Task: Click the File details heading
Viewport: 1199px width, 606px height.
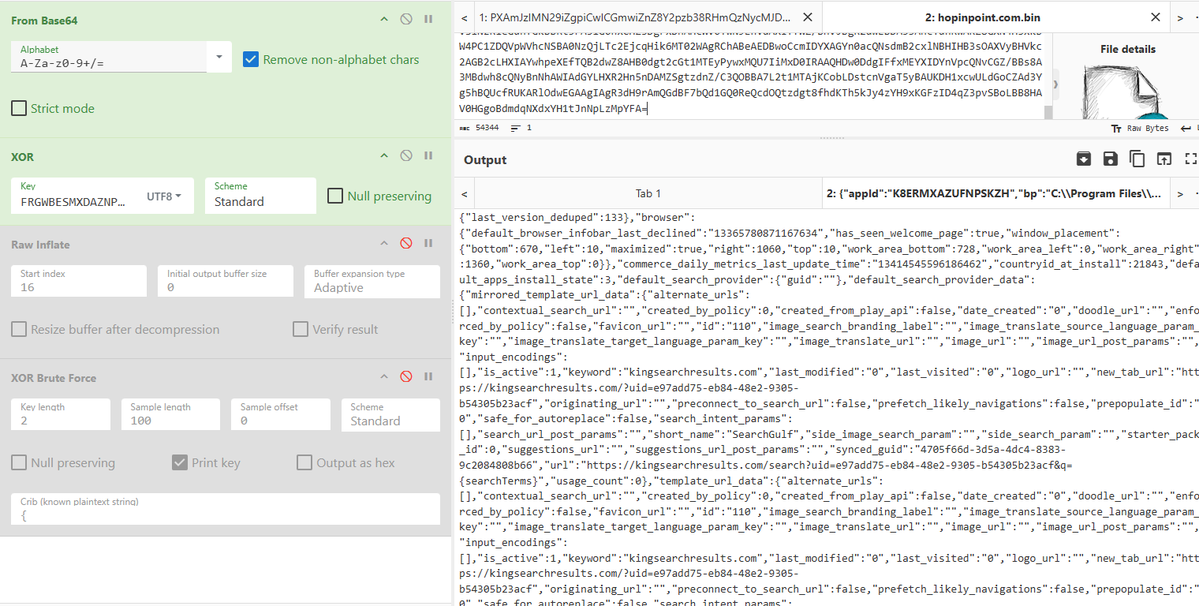Action: coord(1128,49)
